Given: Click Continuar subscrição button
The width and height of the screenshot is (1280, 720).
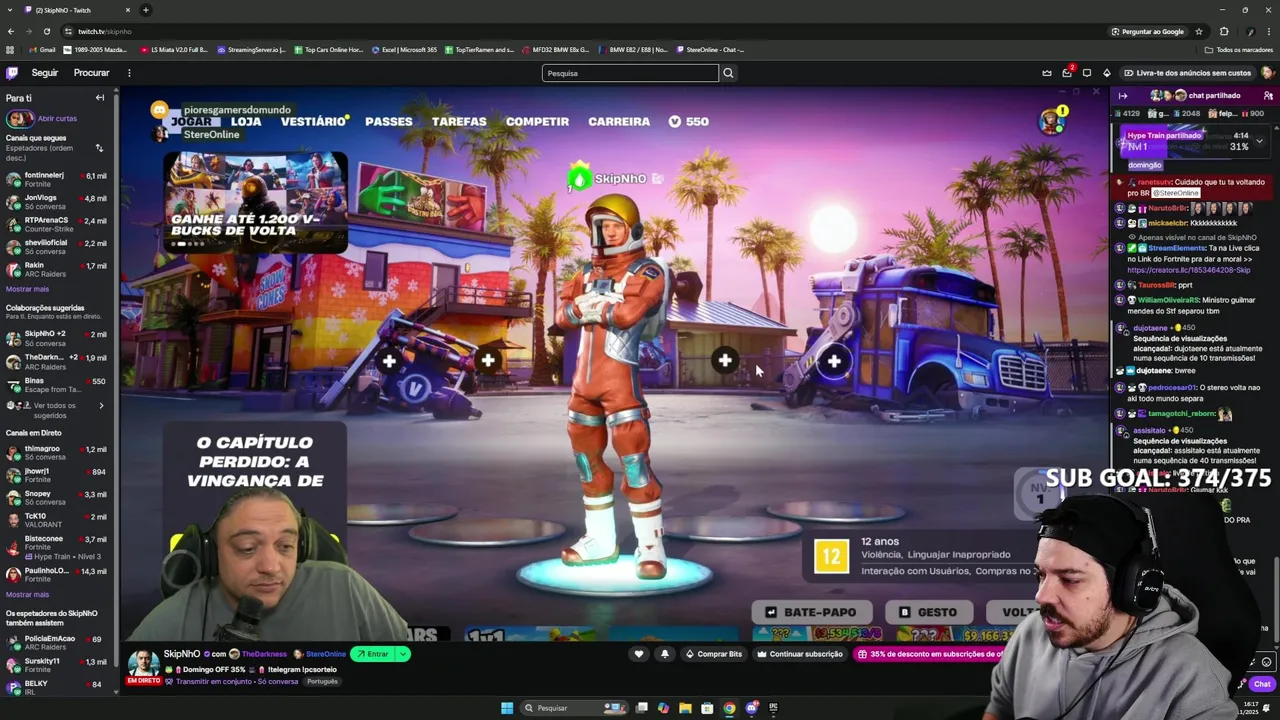Looking at the screenshot, I should click(799, 654).
